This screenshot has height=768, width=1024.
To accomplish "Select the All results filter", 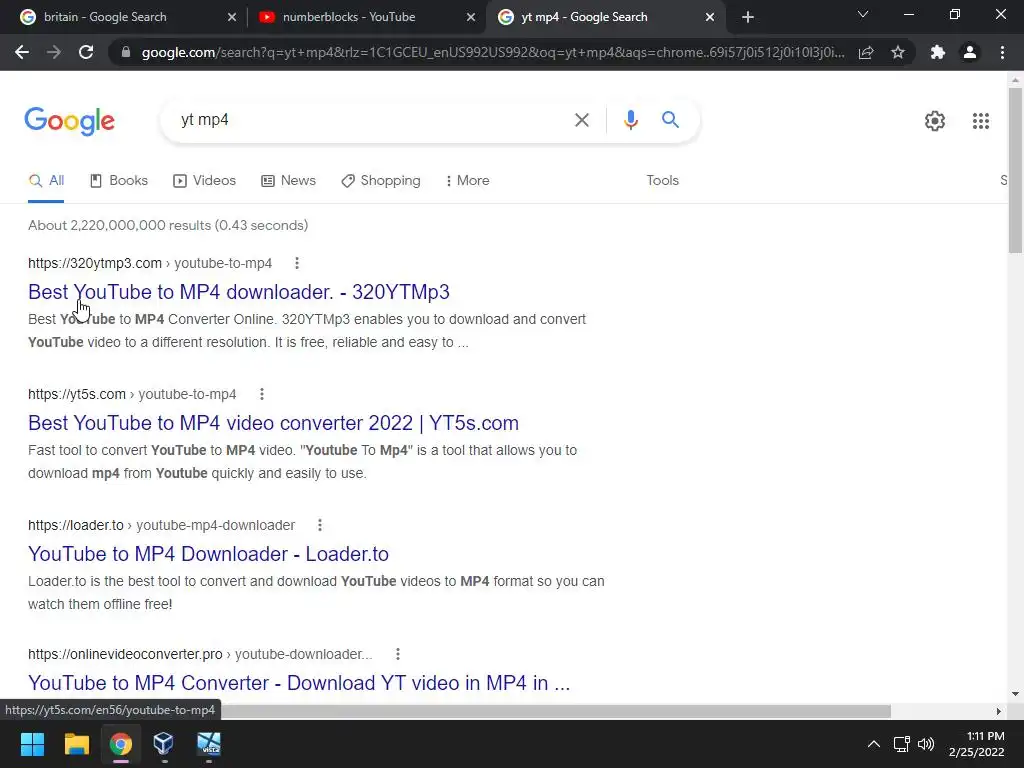I will [46, 181].
